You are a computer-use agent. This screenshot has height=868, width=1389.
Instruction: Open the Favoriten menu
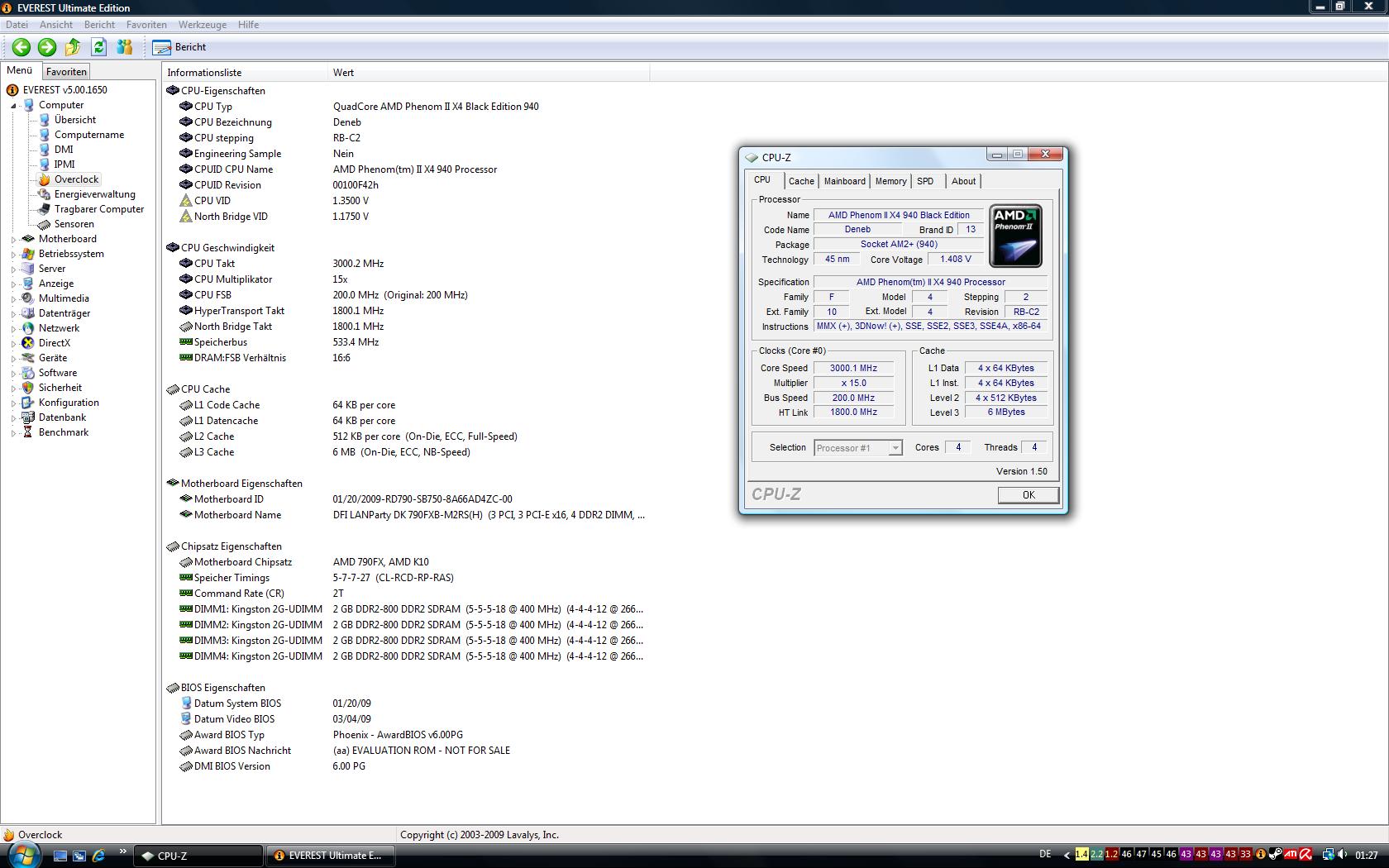tap(146, 25)
